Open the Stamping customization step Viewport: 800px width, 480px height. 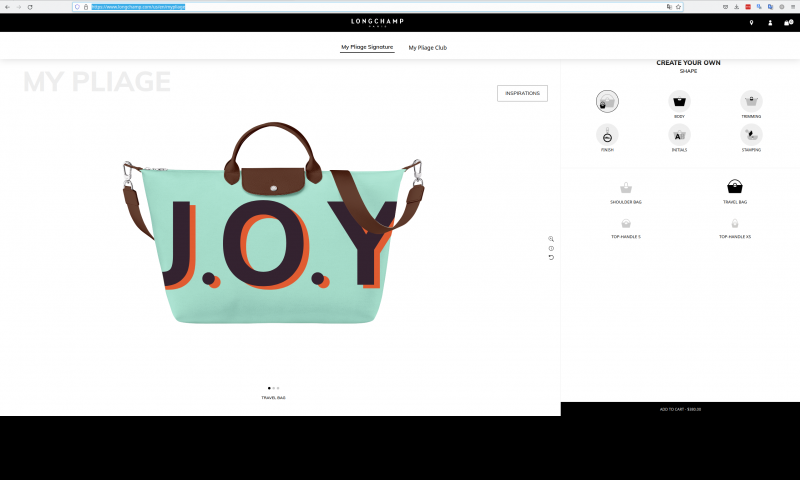click(751, 135)
